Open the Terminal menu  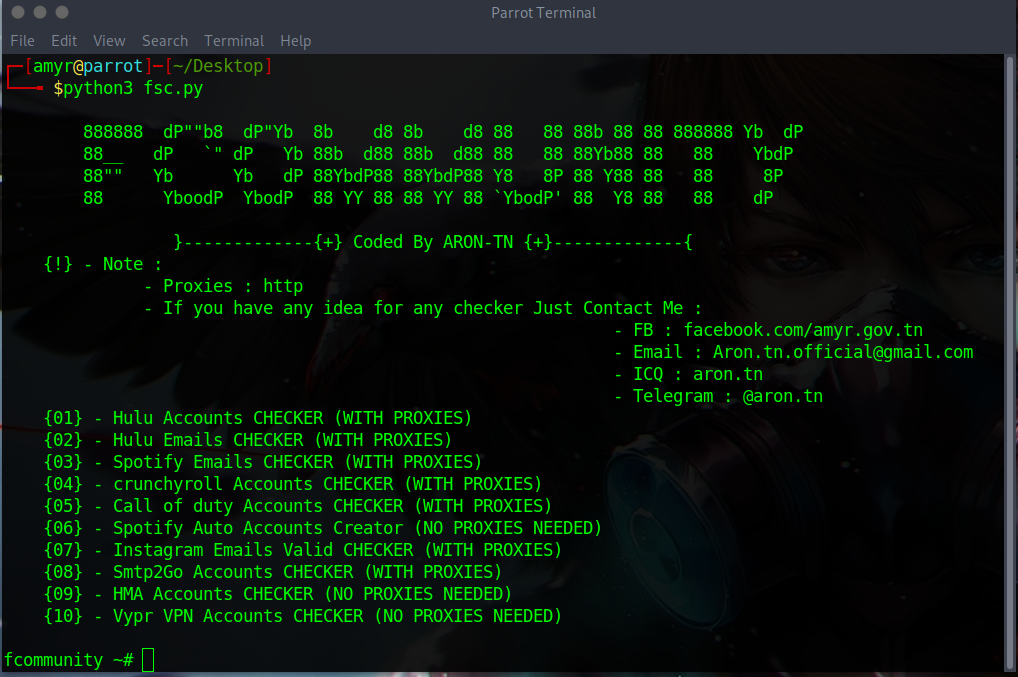(234, 41)
